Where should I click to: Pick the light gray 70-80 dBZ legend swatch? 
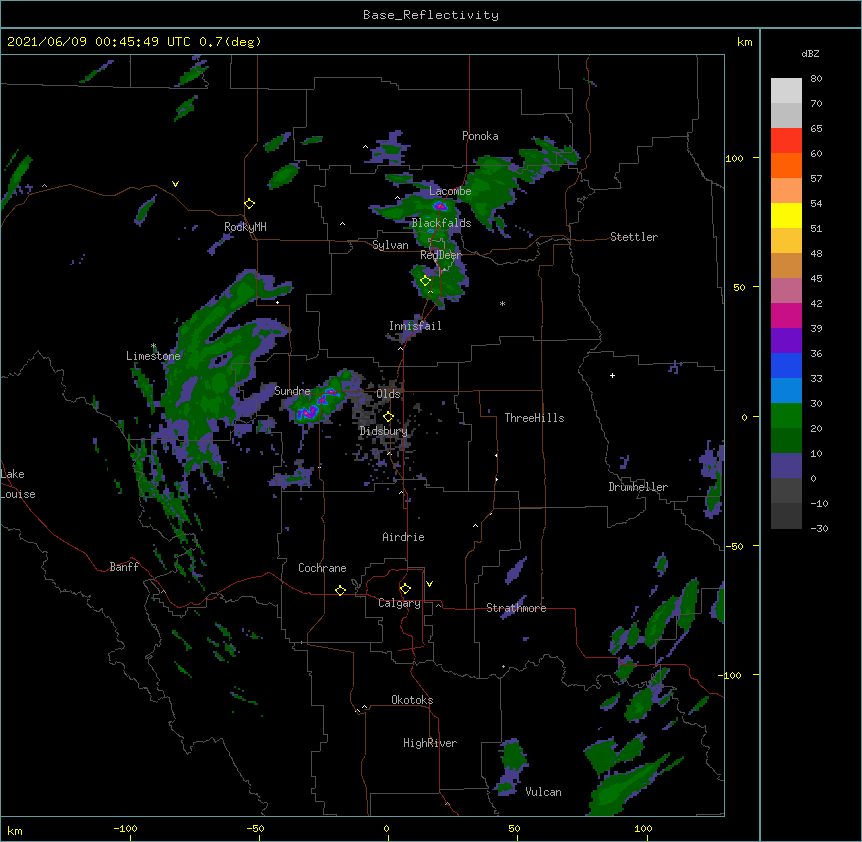(x=786, y=91)
